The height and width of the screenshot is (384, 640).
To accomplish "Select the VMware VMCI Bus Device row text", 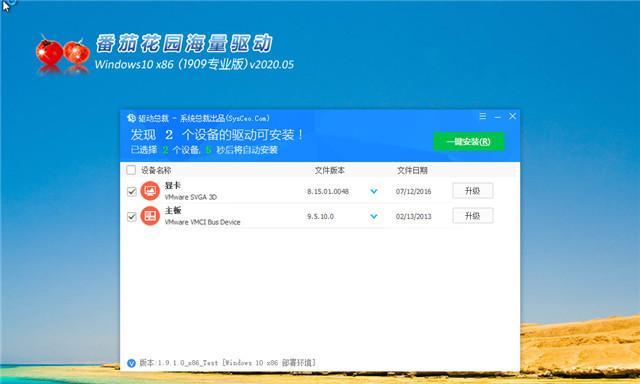I will (202, 222).
